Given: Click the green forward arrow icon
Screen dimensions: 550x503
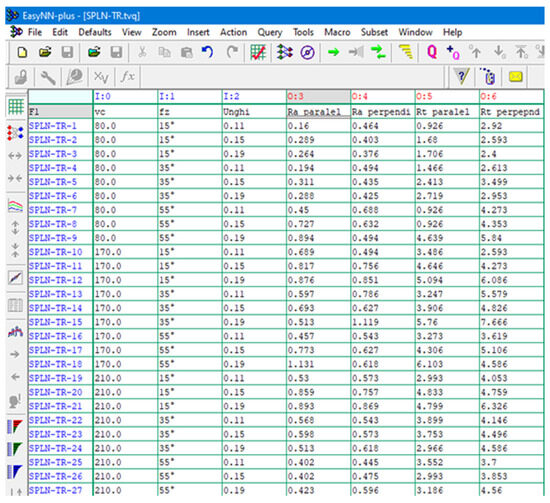Looking at the screenshot, I should [334, 53].
